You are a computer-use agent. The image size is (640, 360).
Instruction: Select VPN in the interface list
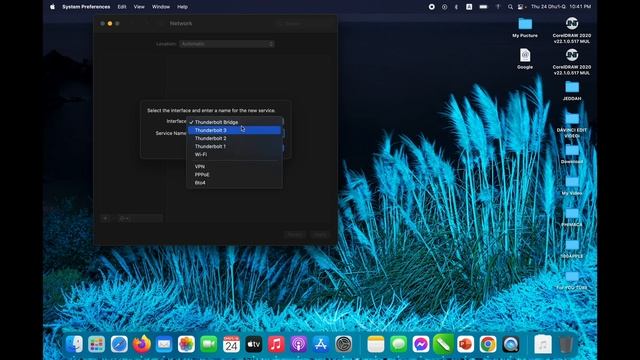point(234,167)
